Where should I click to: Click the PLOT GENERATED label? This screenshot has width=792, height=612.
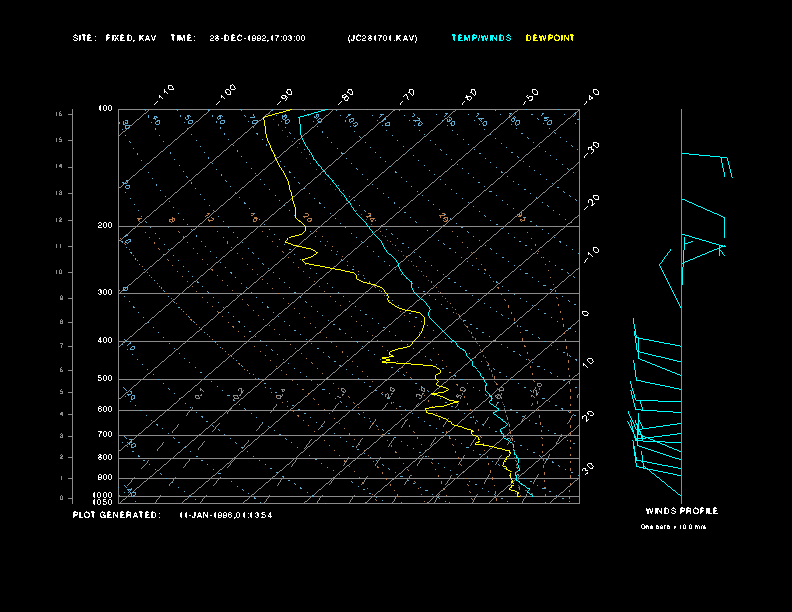(x=115, y=515)
